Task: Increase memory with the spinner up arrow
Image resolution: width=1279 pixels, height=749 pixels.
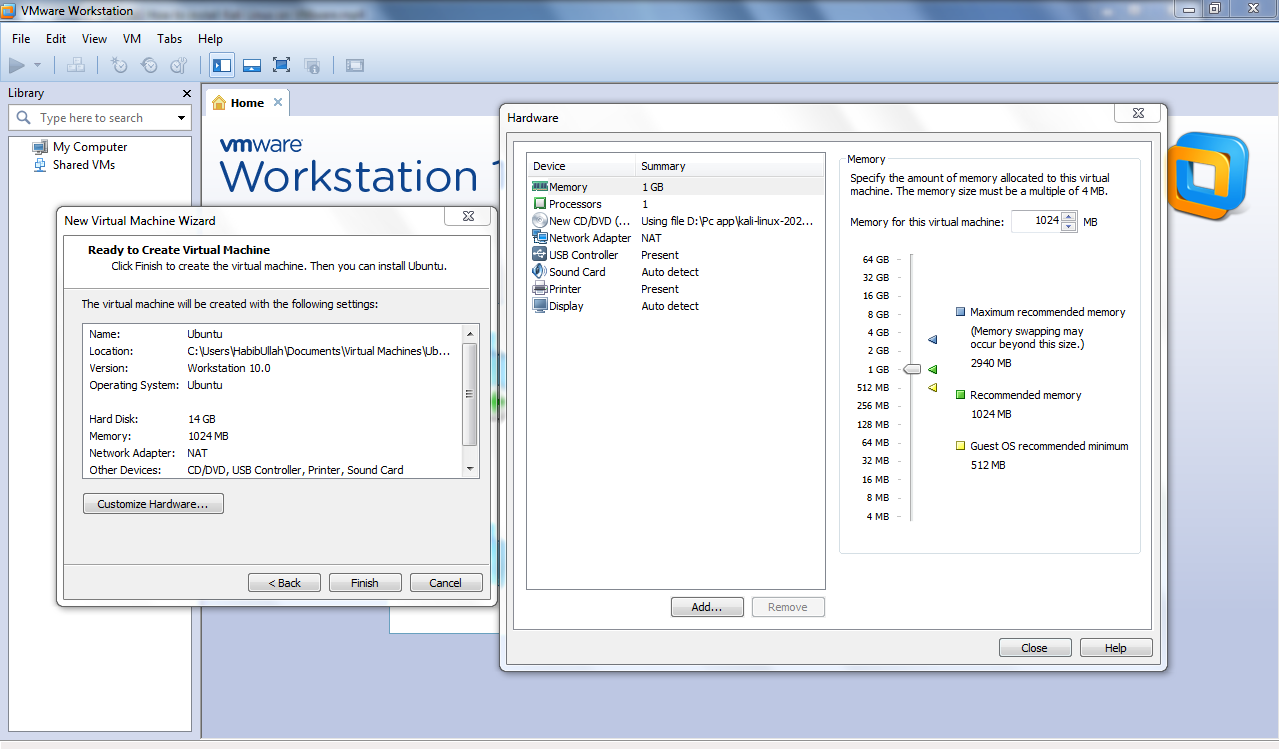Action: [x=1069, y=216]
